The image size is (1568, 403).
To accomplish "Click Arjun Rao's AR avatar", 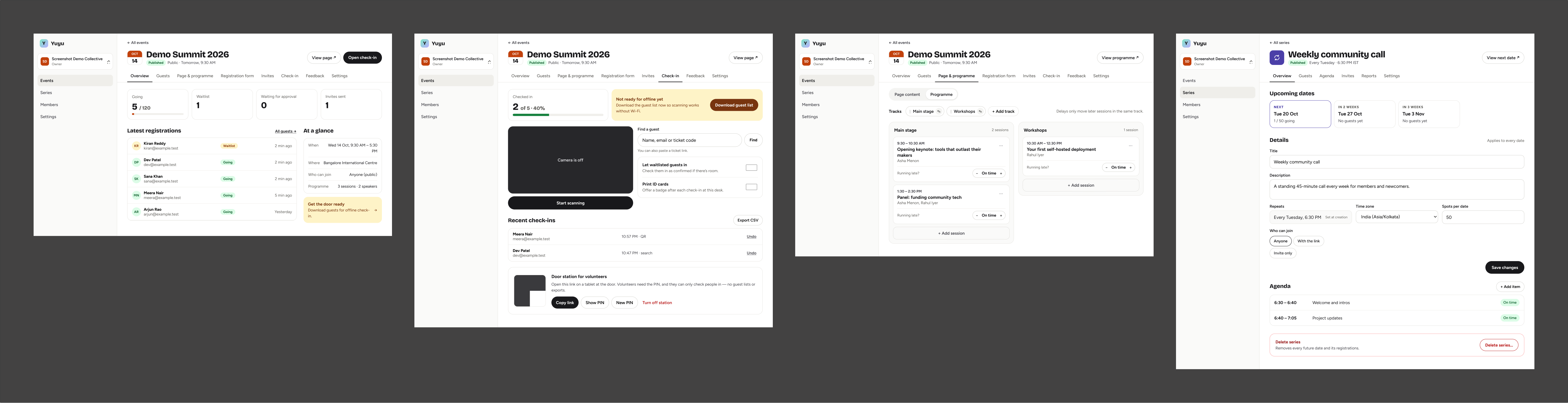I will point(136,212).
